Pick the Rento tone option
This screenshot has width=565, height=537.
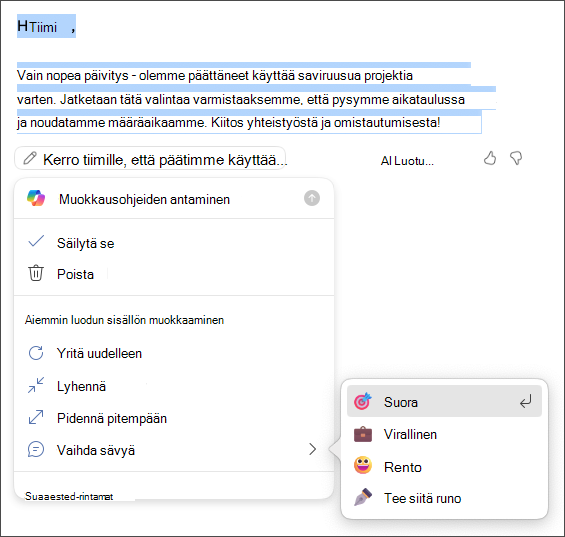[444, 467]
